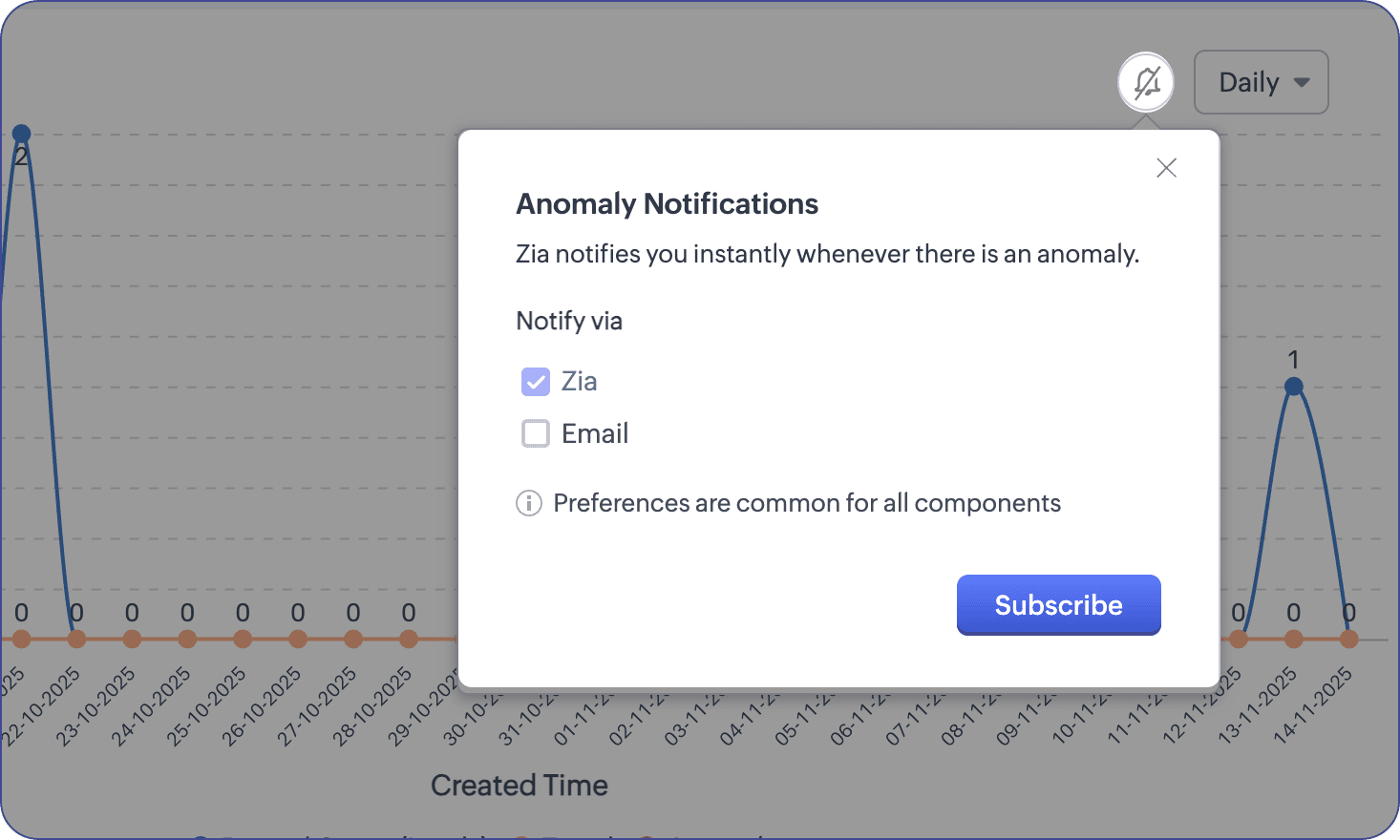Screen dimensions: 1400x840
Task: Click the zero marker for 23-10-2025
Action: pyautogui.click(x=132, y=639)
